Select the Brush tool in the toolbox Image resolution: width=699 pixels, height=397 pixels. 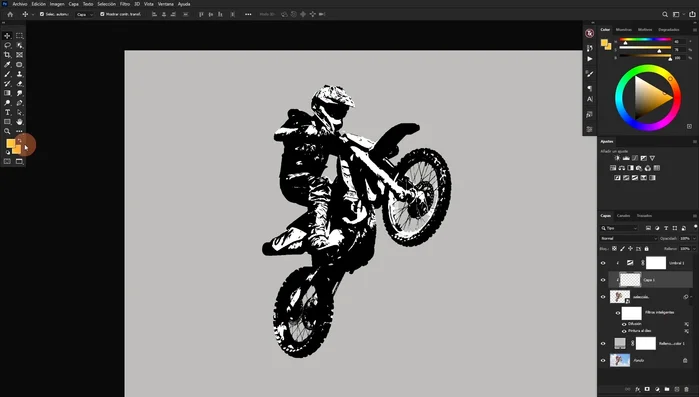pyautogui.click(x=7, y=74)
